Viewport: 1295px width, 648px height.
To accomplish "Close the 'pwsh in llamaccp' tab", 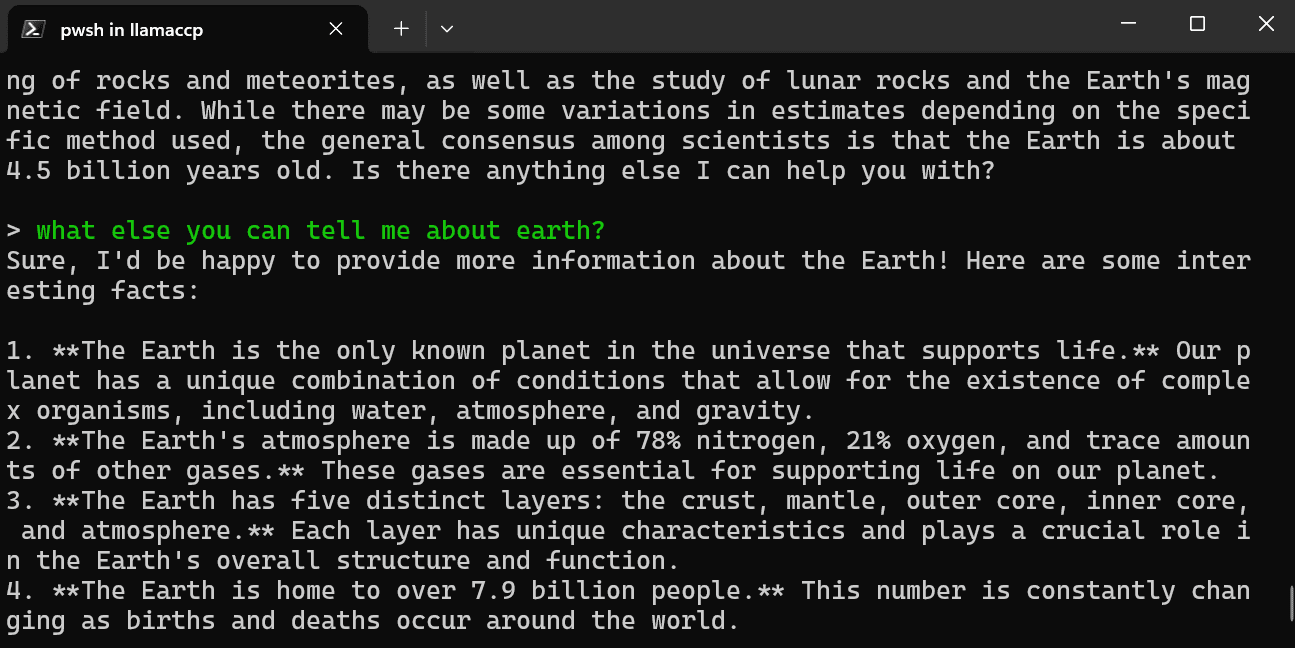I will point(336,29).
